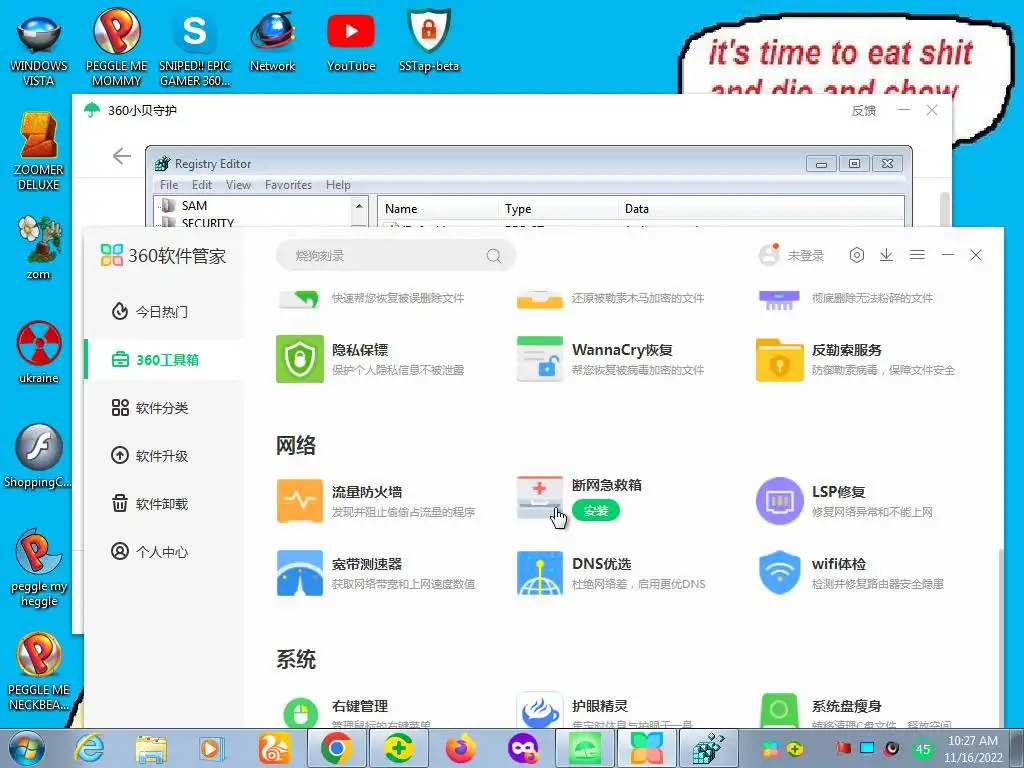Select the 今日热门 sidebar tab
This screenshot has height=768, width=1024.
pos(165,312)
